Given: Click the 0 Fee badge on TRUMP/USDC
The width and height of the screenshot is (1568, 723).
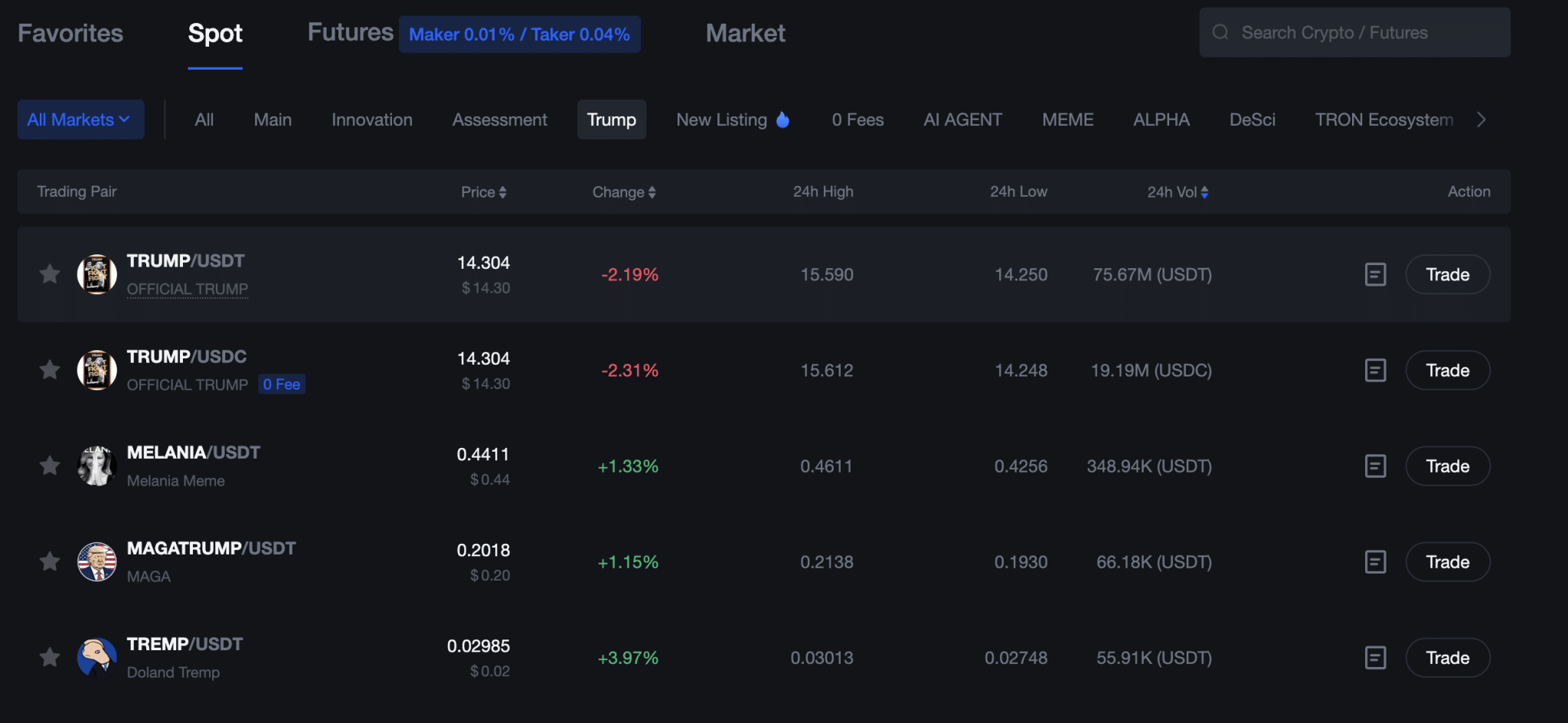Looking at the screenshot, I should point(282,384).
